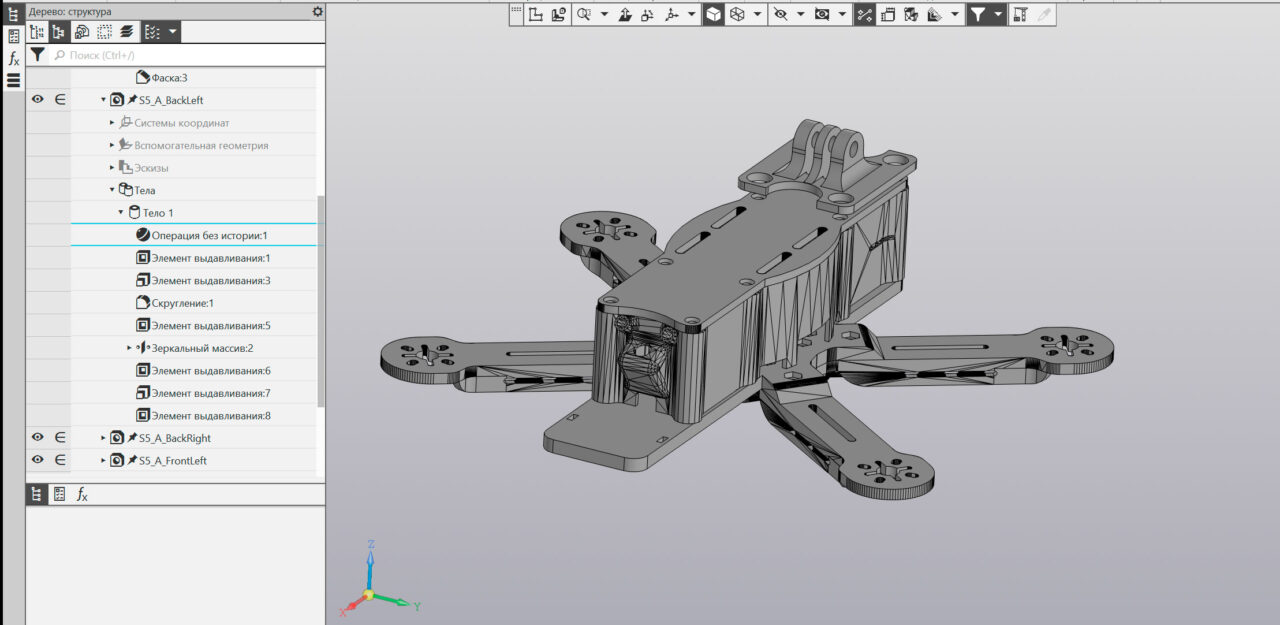
Task: Hide the S5_A_BackLeft component with eye icon
Action: 38,100
